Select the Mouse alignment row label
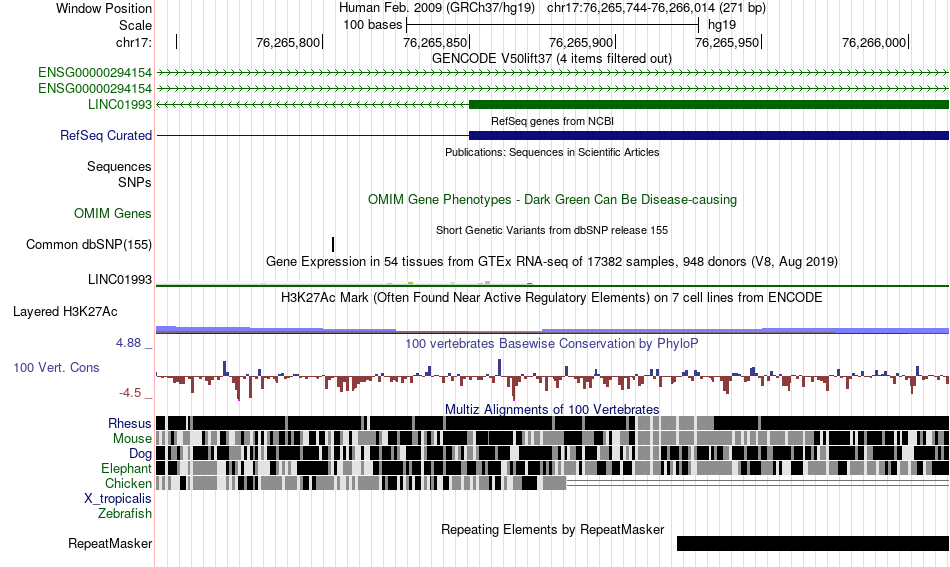Image resolution: width=950 pixels, height=567 pixels. point(132,439)
